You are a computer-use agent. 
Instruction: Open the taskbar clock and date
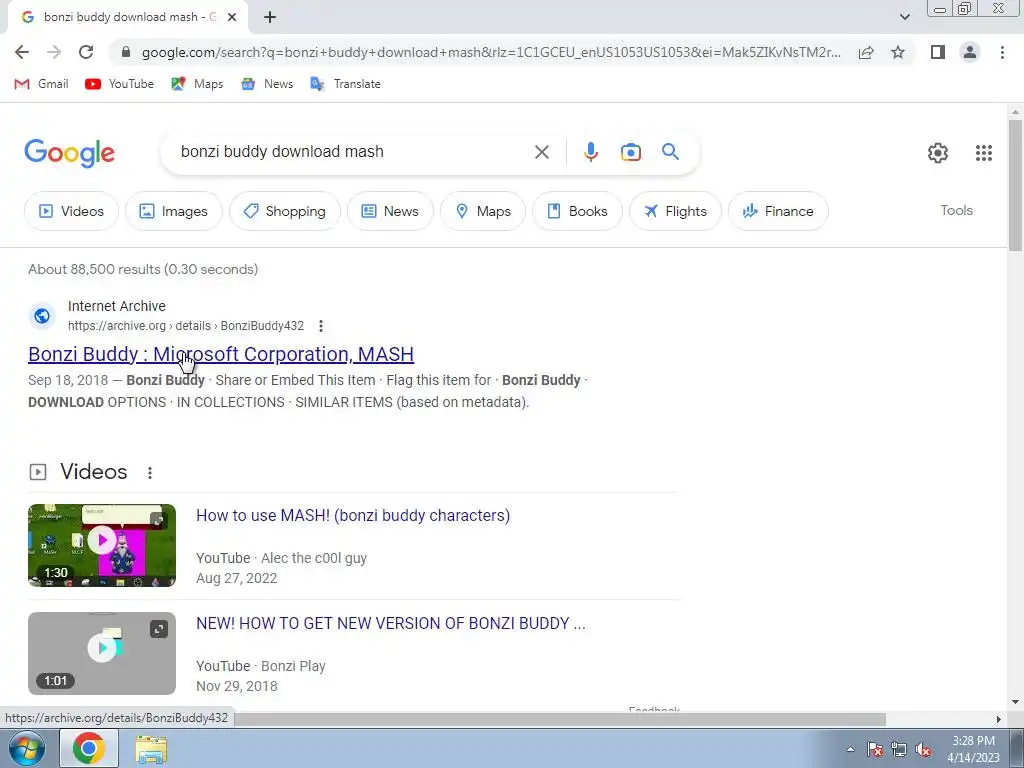pos(973,749)
